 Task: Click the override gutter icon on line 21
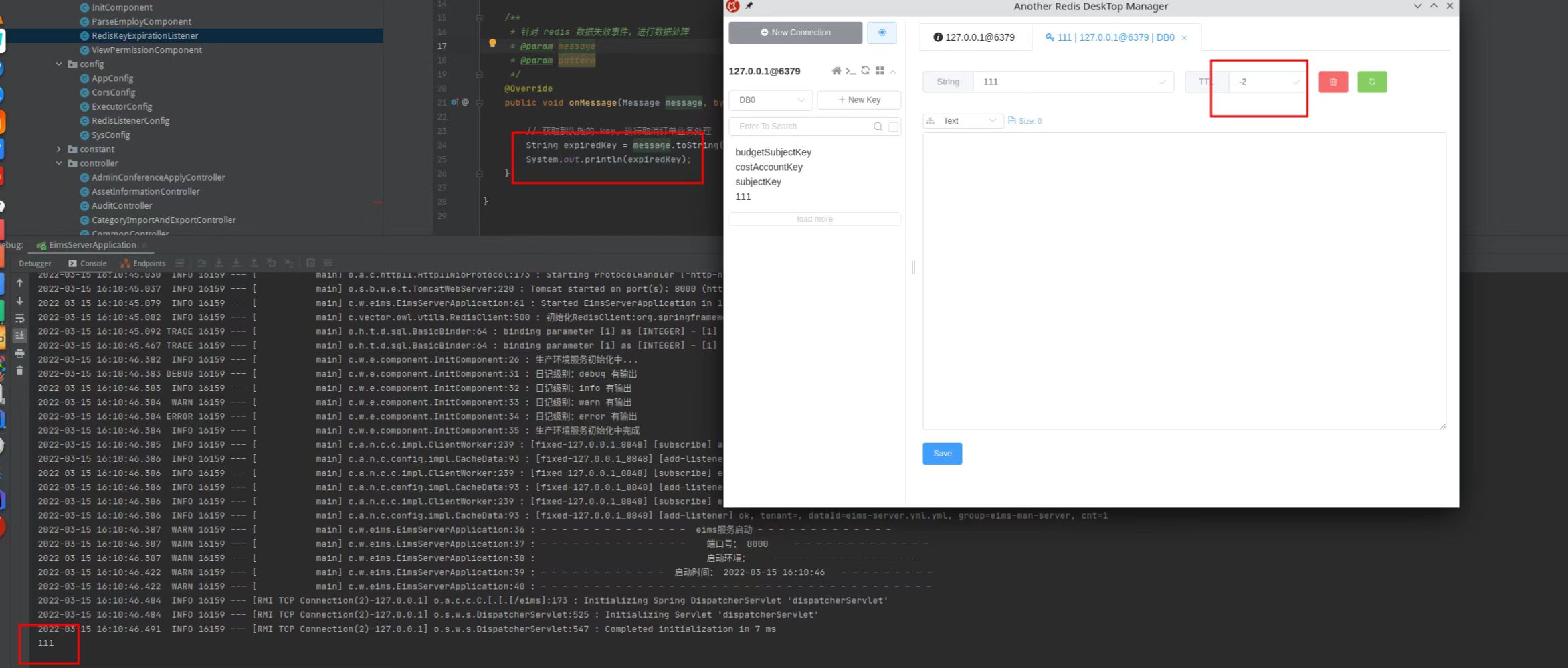[455, 102]
